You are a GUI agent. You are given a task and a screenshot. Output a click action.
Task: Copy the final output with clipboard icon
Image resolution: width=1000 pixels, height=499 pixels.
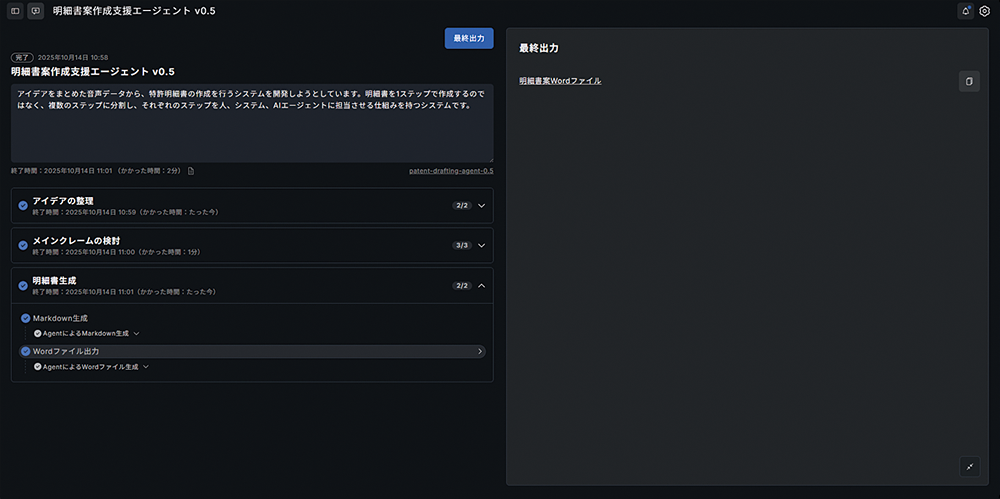pyautogui.click(x=968, y=81)
